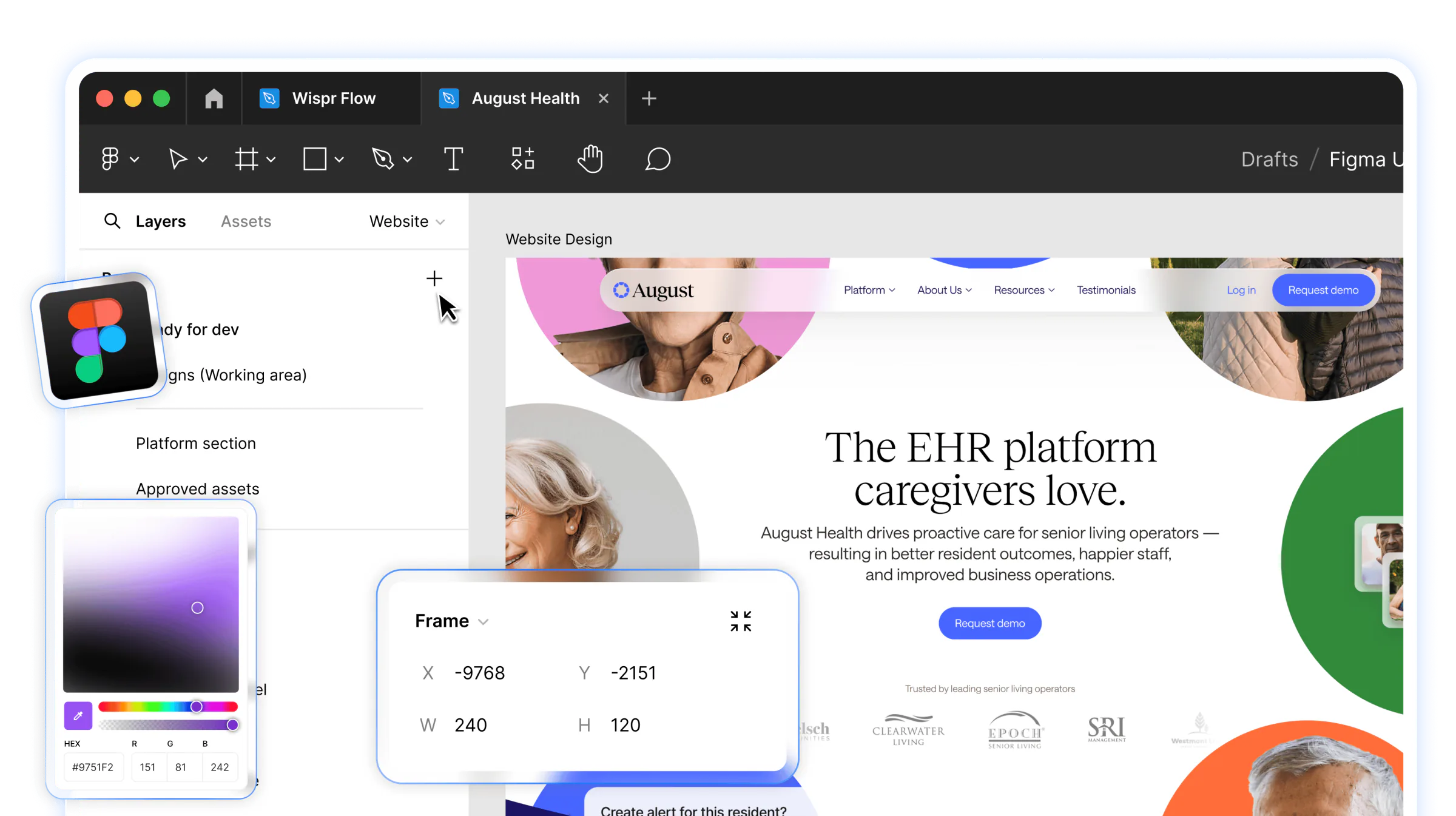Click the resize-to-fit icon in Frame panel
Viewport: 1456px width, 816px height.
point(741,621)
